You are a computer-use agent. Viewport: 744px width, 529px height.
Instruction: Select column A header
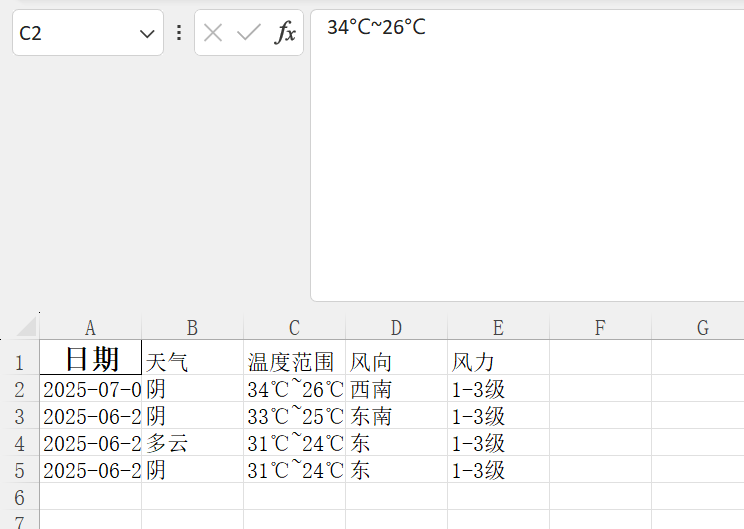pyautogui.click(x=90, y=328)
